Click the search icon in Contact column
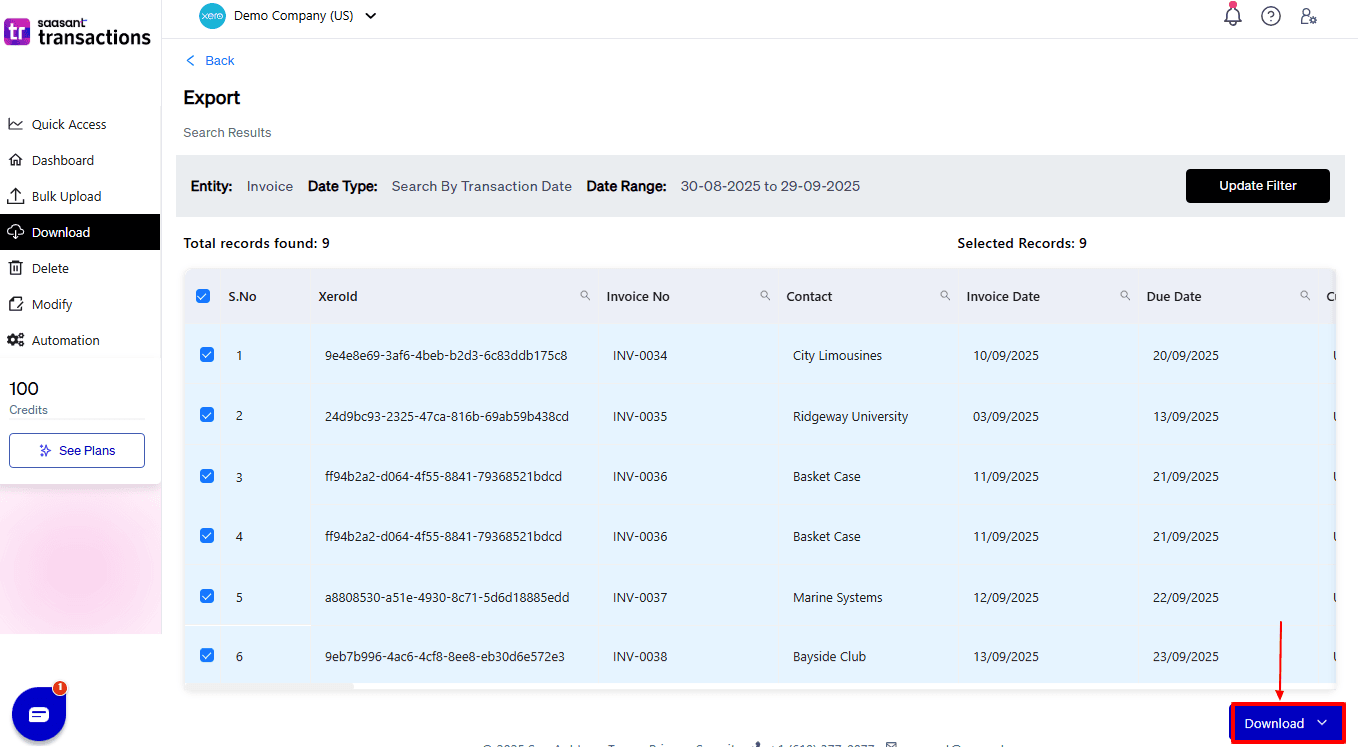Screen dimensions: 1358x747 click(945, 296)
